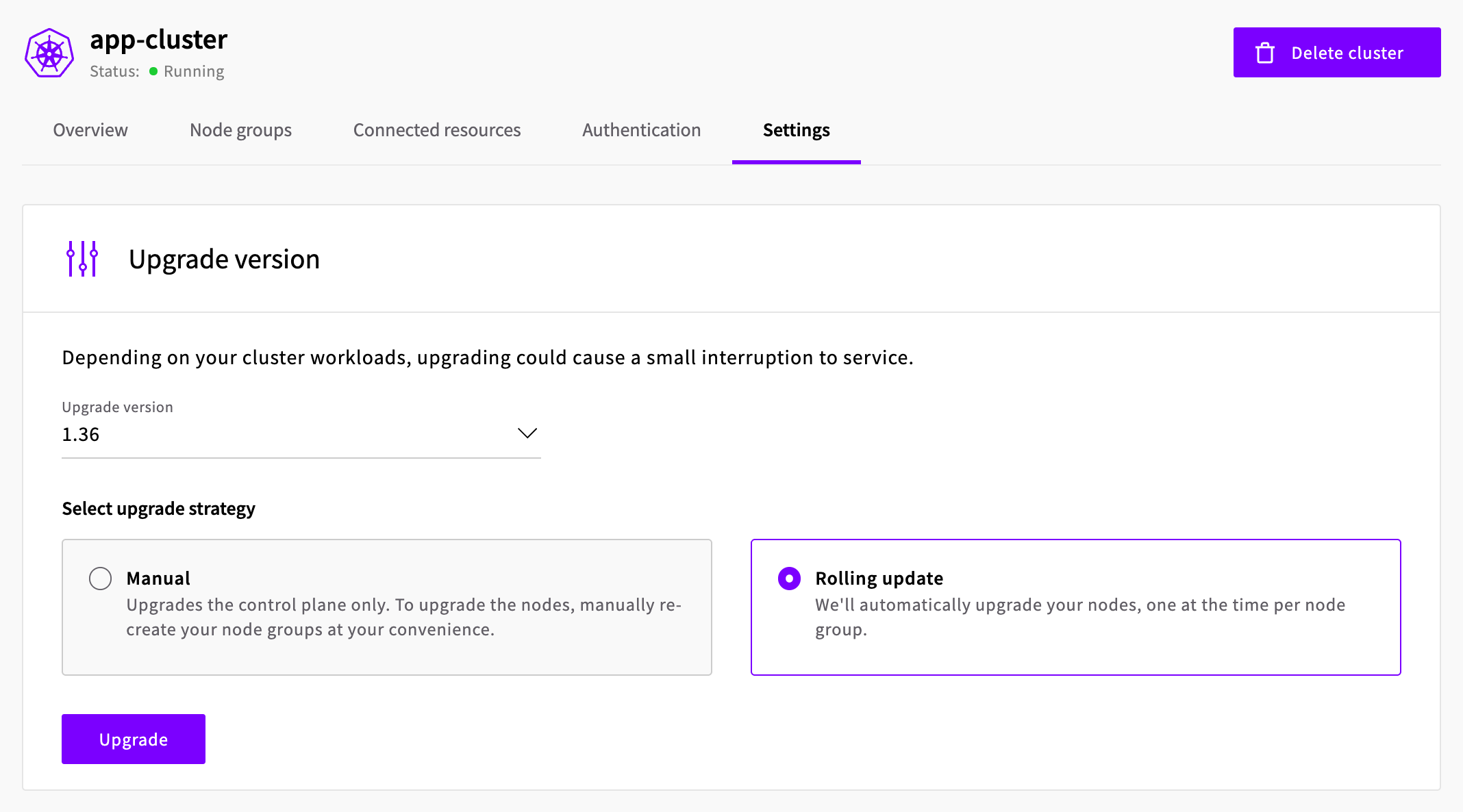Click the Select upgrade strategy heading

158,509
